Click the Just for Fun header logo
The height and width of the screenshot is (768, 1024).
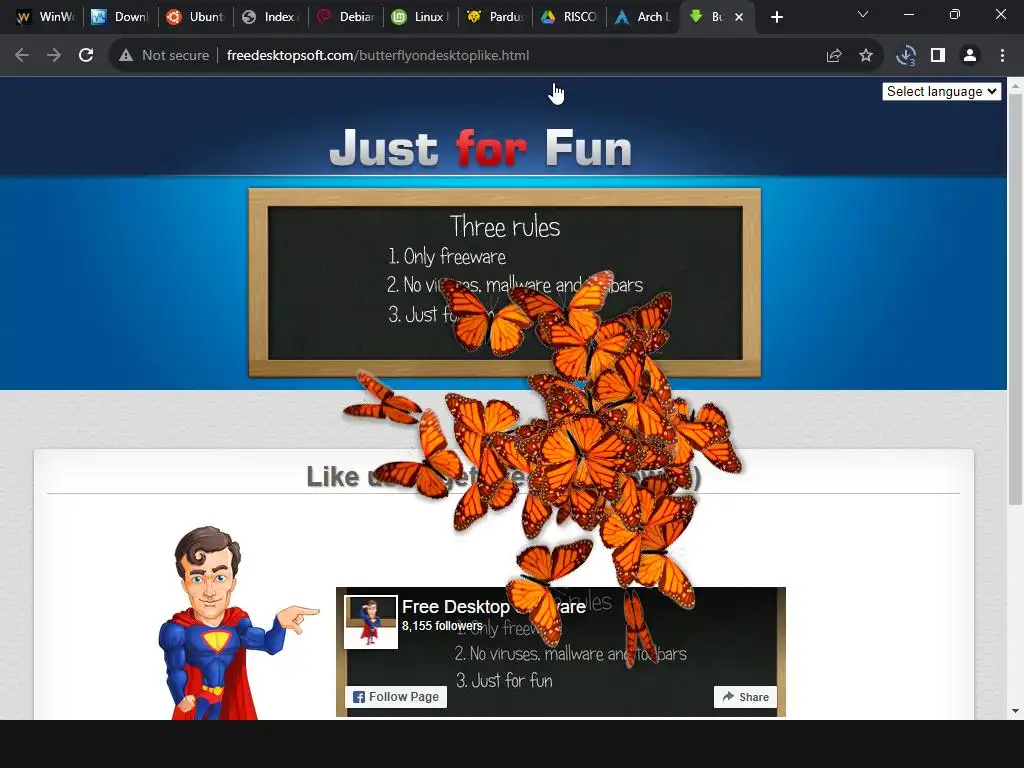[x=481, y=148]
